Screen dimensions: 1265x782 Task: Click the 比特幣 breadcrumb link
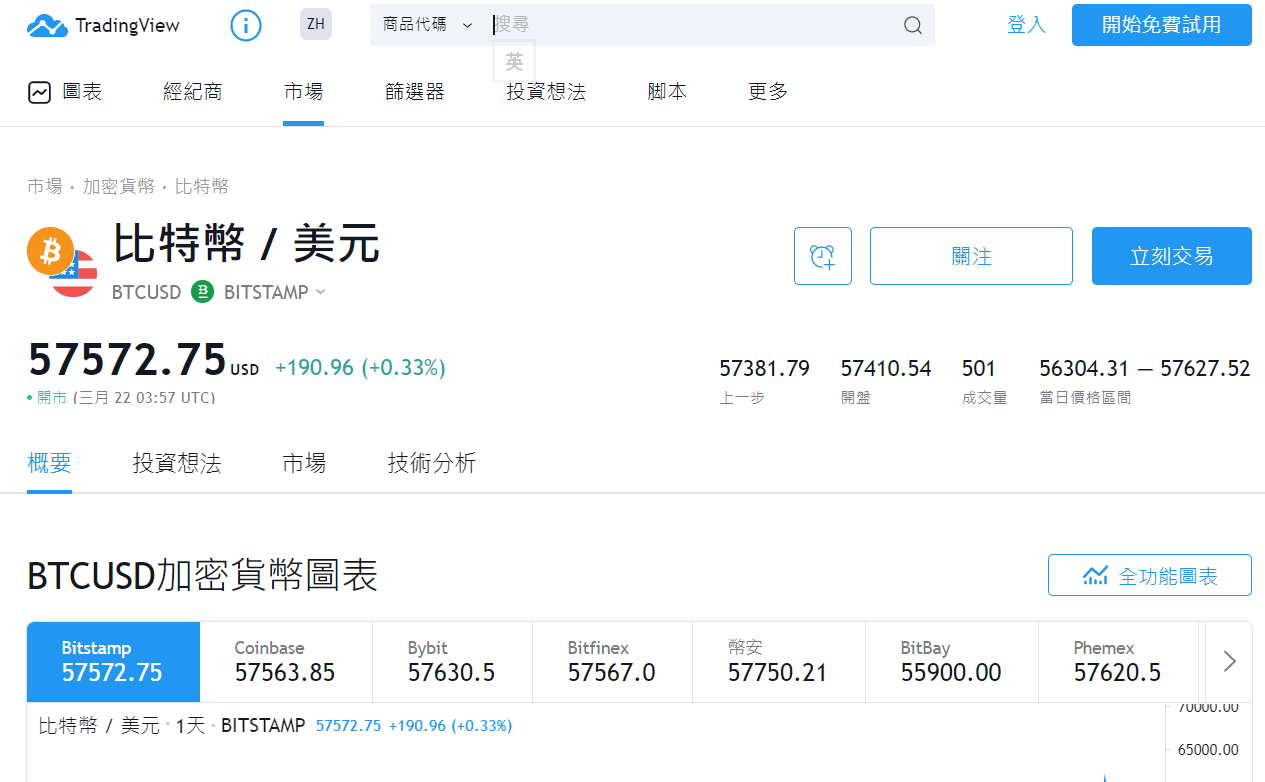202,186
